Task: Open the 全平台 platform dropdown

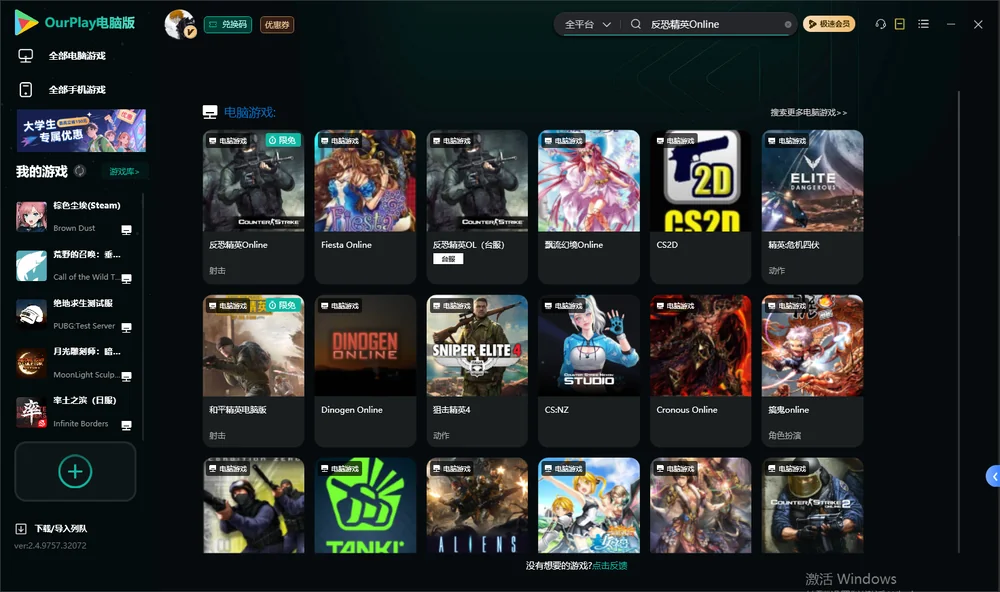Action: click(x=587, y=24)
